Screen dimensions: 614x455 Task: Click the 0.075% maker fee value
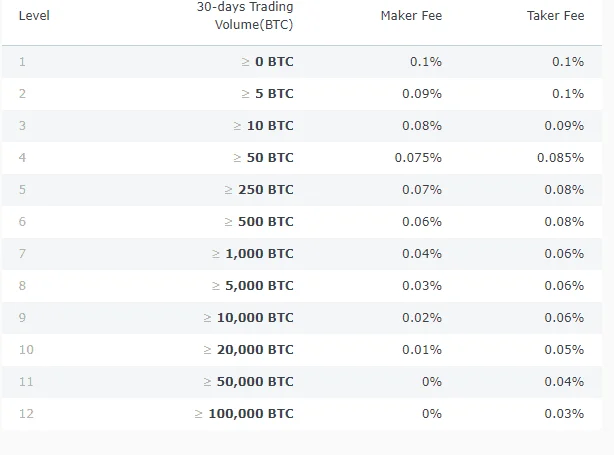point(418,157)
